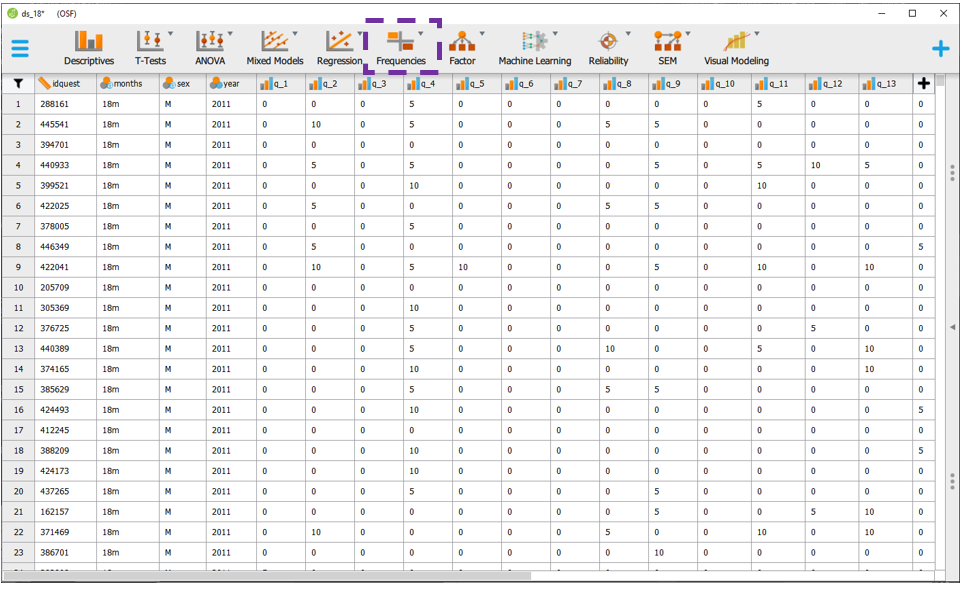
Task: Click the Regression analysis icon
Action: (339, 47)
